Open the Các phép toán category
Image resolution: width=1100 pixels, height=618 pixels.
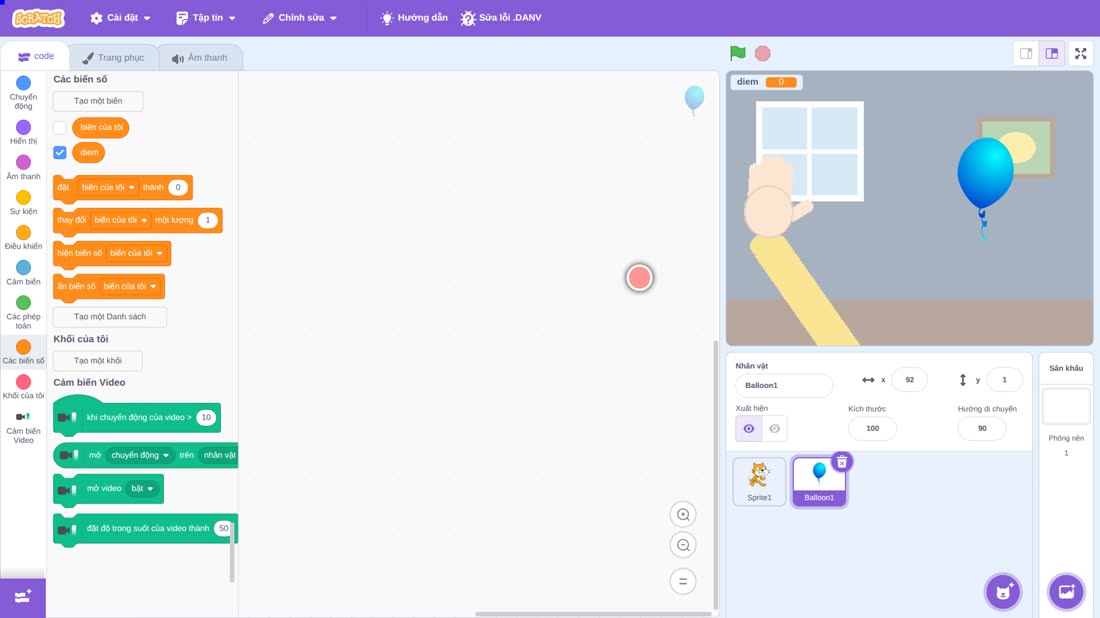tap(23, 312)
